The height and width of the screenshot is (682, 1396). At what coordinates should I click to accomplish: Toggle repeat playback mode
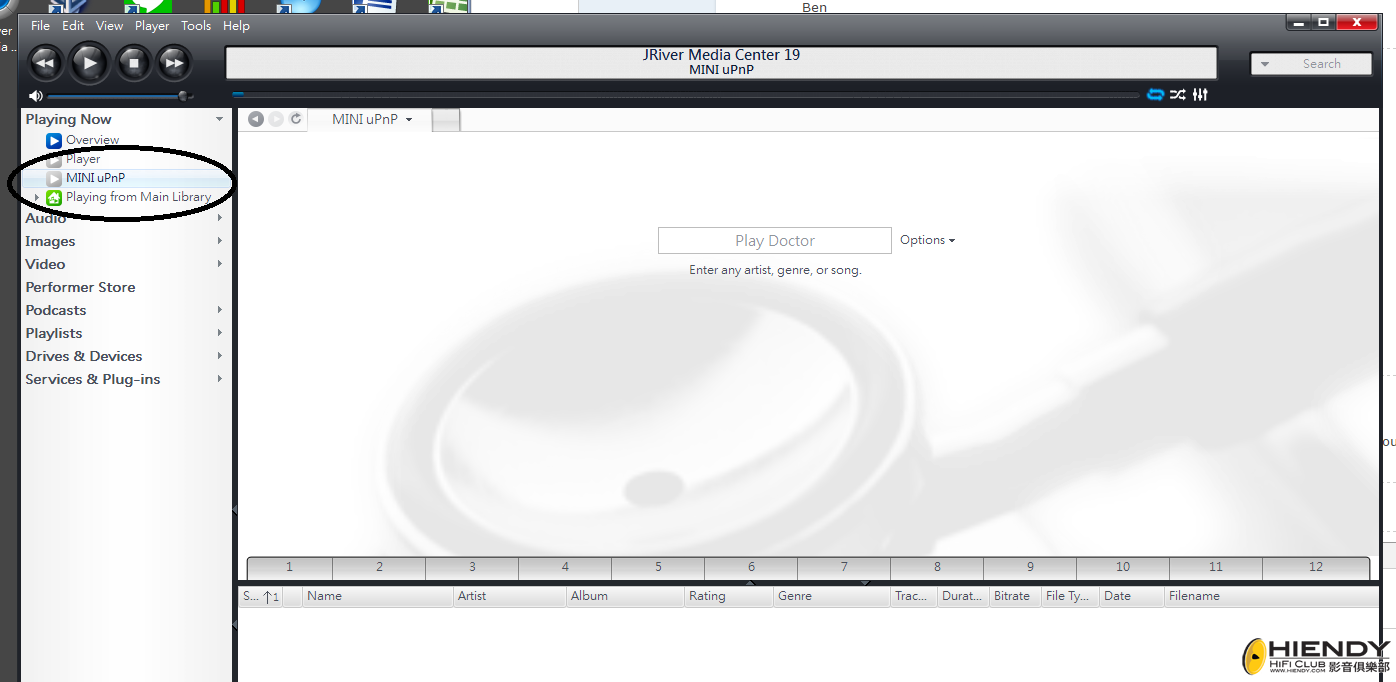pyautogui.click(x=1155, y=95)
